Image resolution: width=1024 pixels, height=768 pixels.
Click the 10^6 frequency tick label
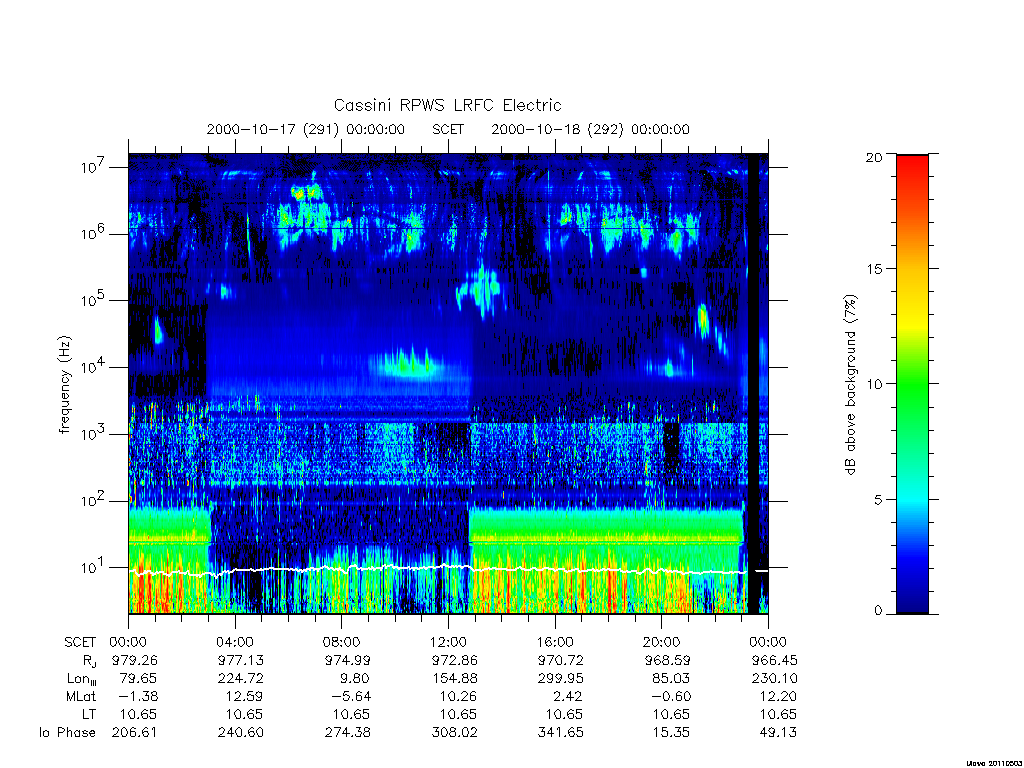pos(93,234)
